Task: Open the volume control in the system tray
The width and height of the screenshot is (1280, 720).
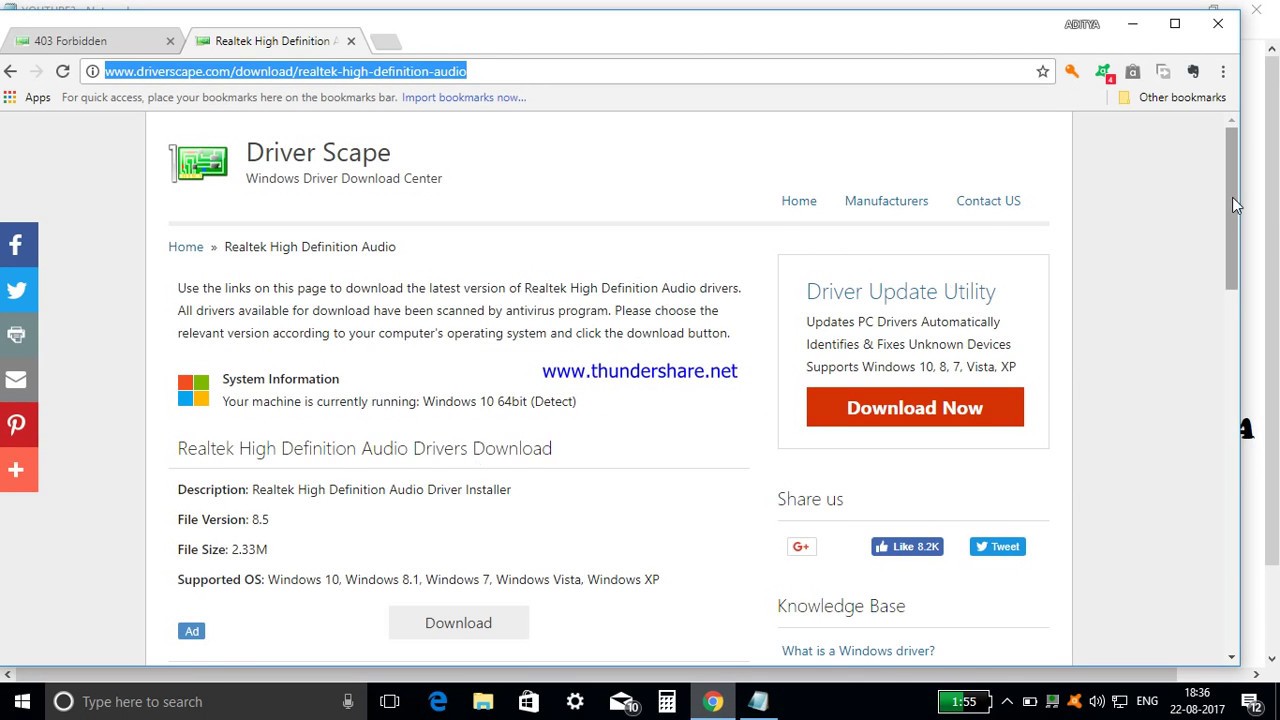Action: [x=1097, y=701]
